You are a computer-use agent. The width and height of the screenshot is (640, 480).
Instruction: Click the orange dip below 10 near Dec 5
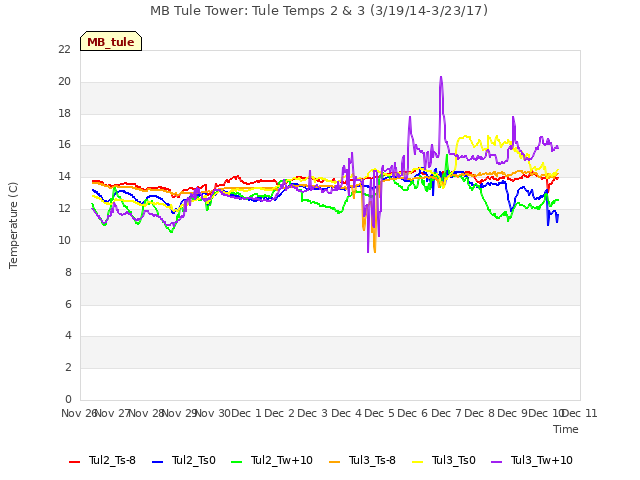coord(374,250)
